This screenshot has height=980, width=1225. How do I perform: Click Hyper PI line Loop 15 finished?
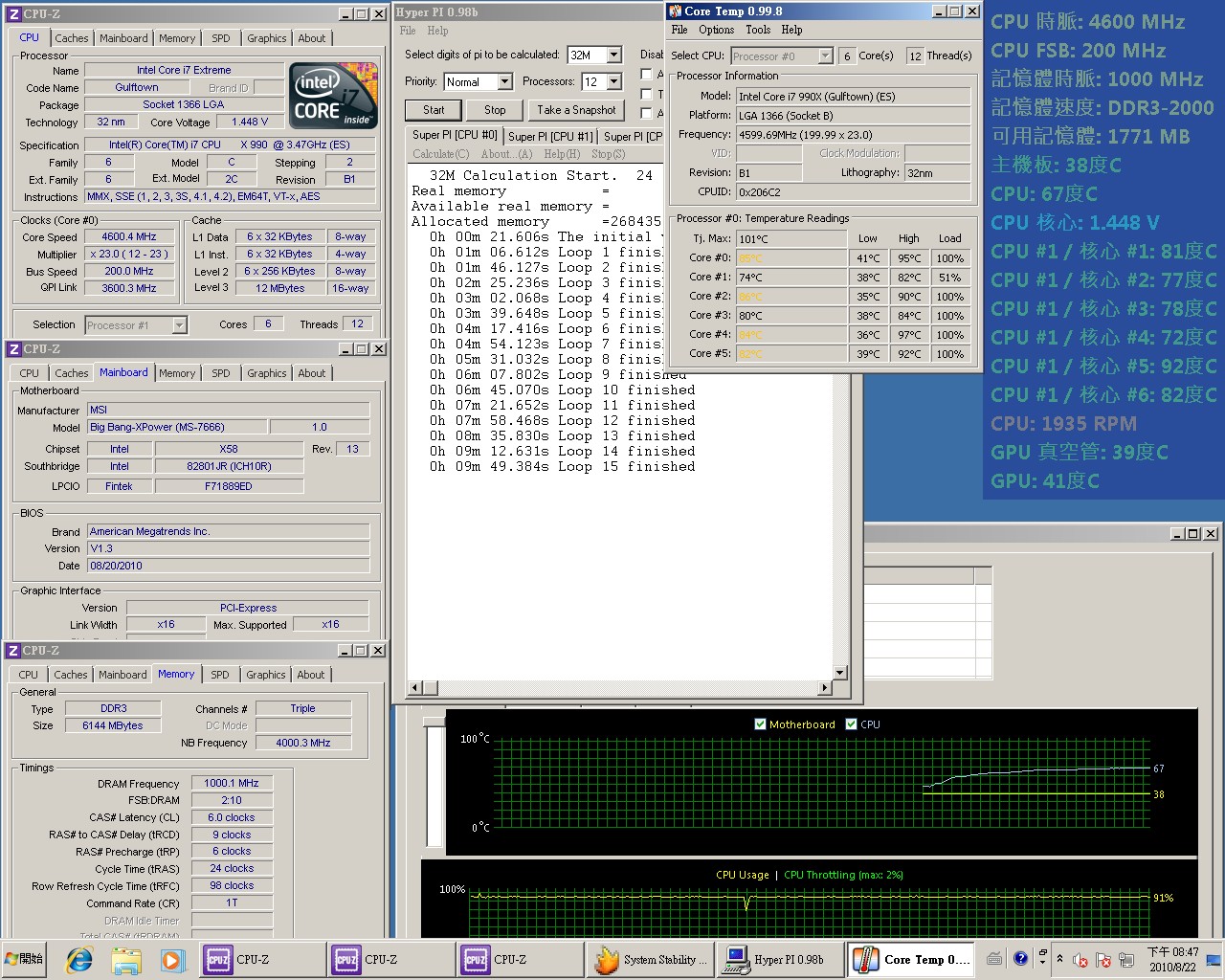click(x=563, y=467)
